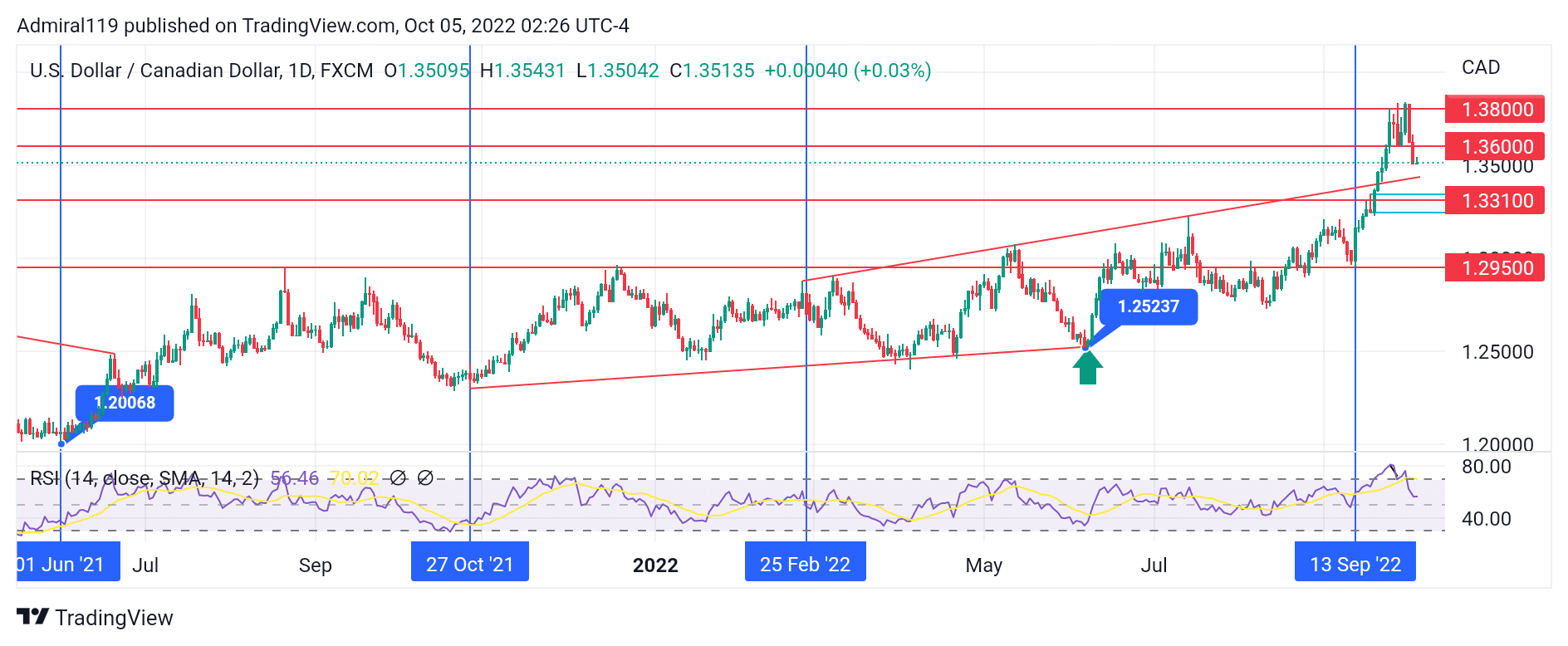The height and width of the screenshot is (646, 1568).
Task: Click the 1.38000 red price label
Action: pyautogui.click(x=1494, y=109)
